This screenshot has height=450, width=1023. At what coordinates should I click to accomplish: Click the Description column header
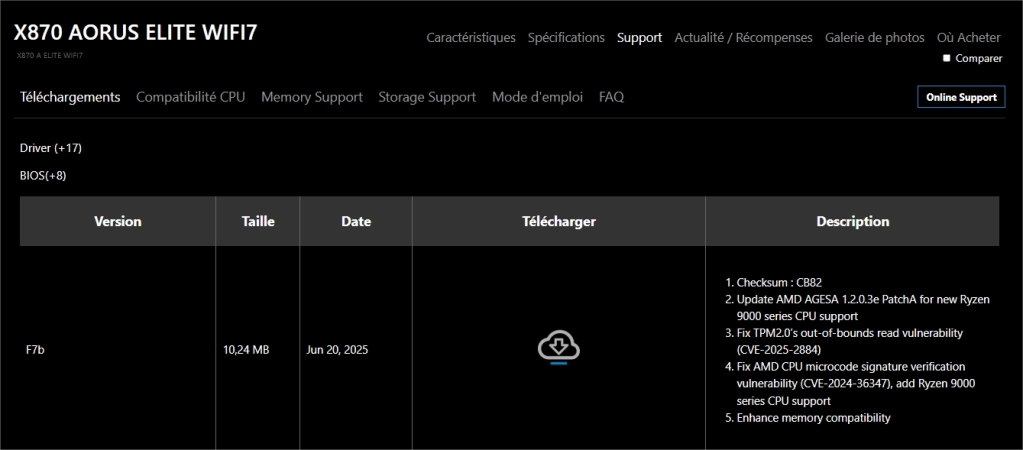click(x=852, y=221)
